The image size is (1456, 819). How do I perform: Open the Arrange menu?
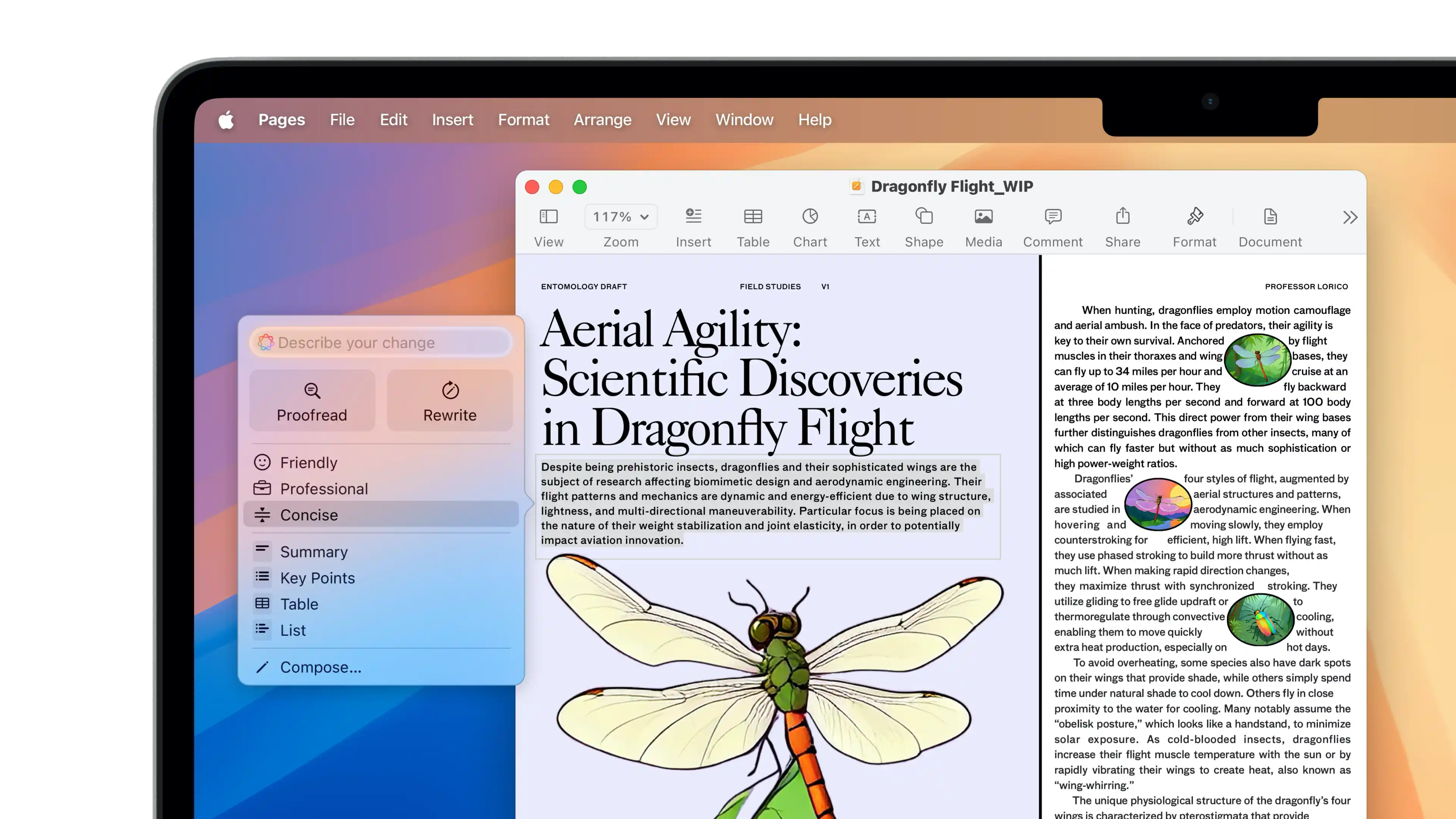(602, 120)
